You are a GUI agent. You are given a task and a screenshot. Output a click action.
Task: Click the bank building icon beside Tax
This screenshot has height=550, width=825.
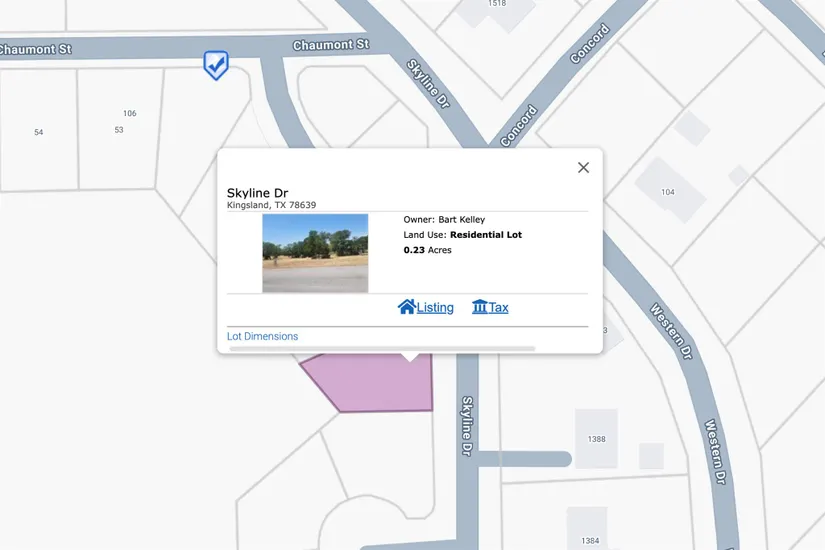[479, 307]
